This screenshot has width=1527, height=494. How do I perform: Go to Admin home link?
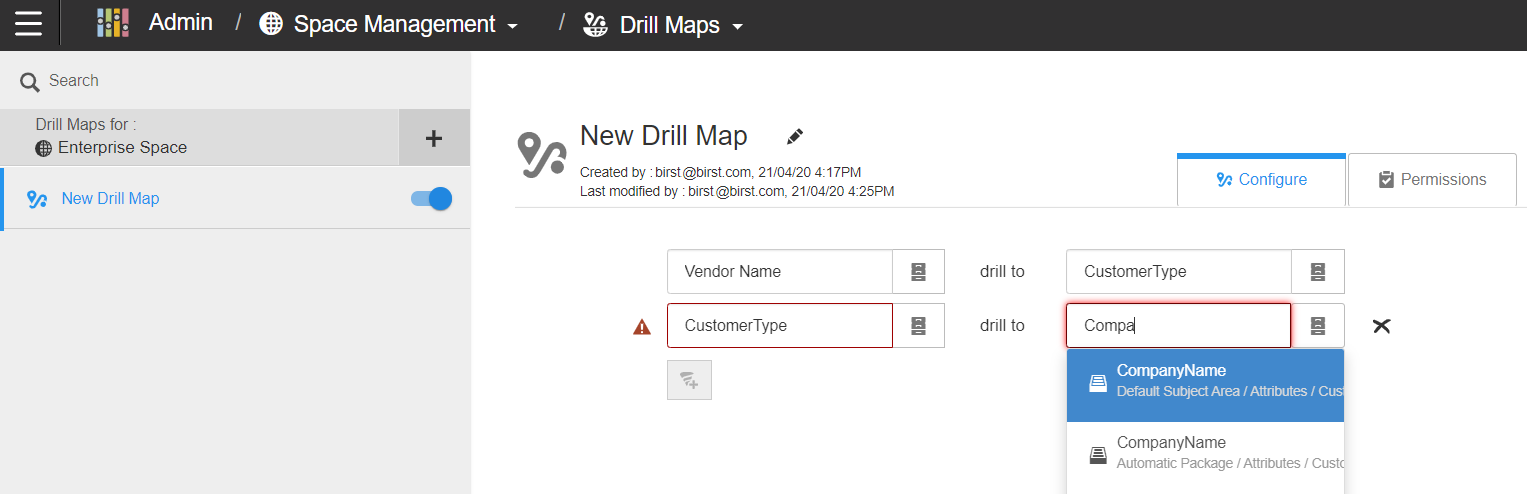point(180,23)
